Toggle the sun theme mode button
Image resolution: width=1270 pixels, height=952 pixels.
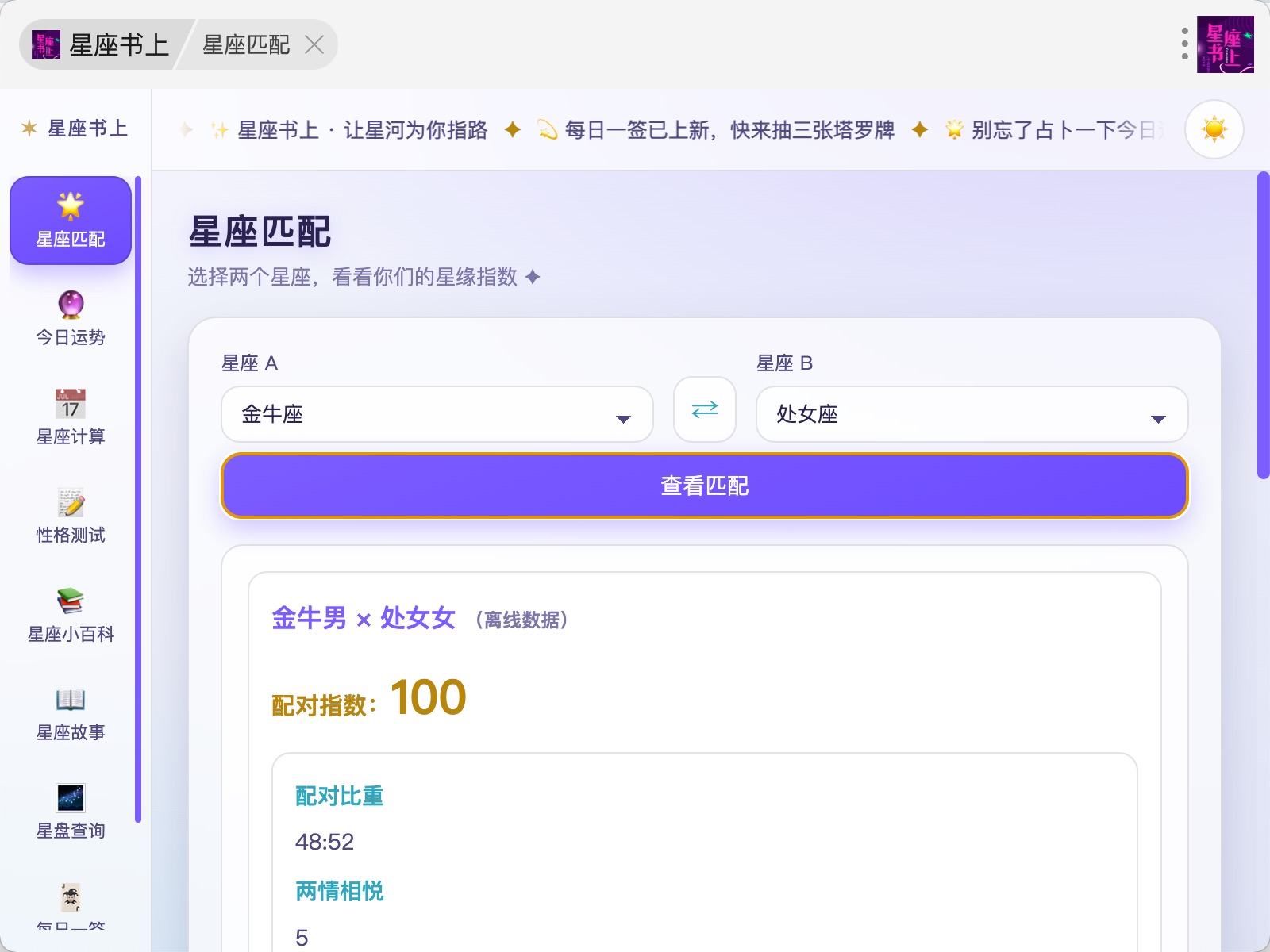point(1214,129)
